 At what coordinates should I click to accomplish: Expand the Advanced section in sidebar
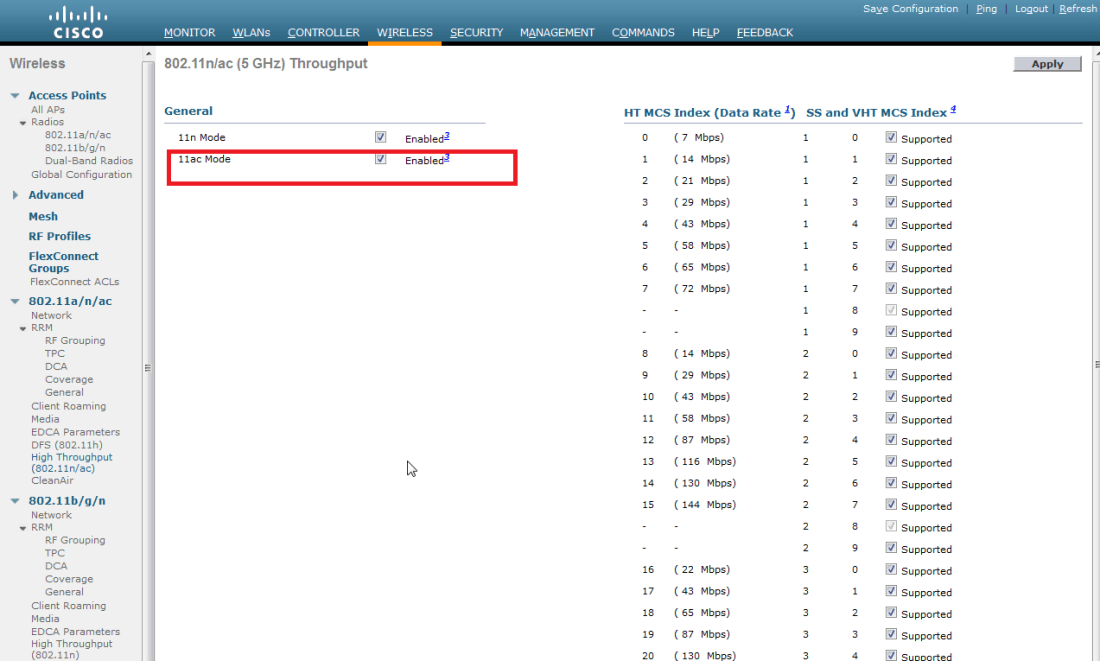point(15,195)
